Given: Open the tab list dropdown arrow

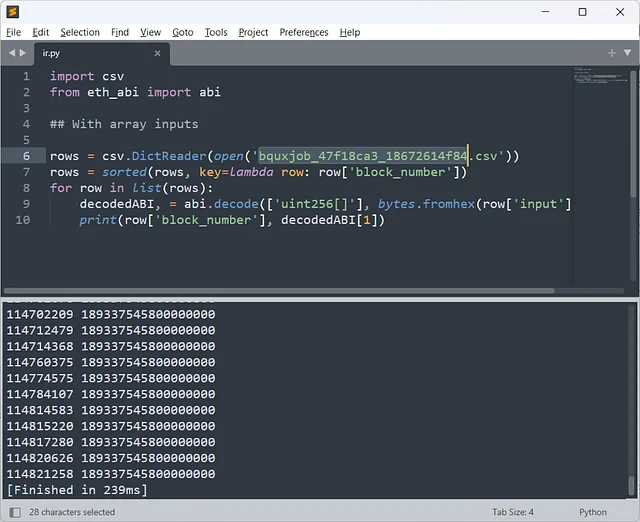Looking at the screenshot, I should pos(627,53).
